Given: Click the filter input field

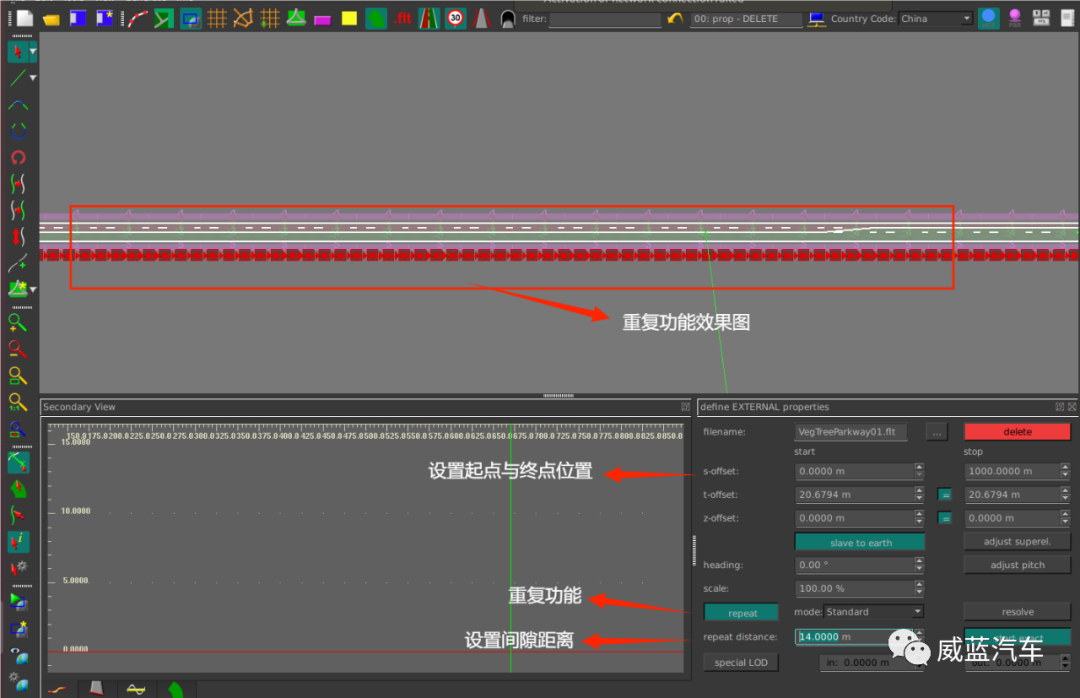Looking at the screenshot, I should click(x=605, y=19).
